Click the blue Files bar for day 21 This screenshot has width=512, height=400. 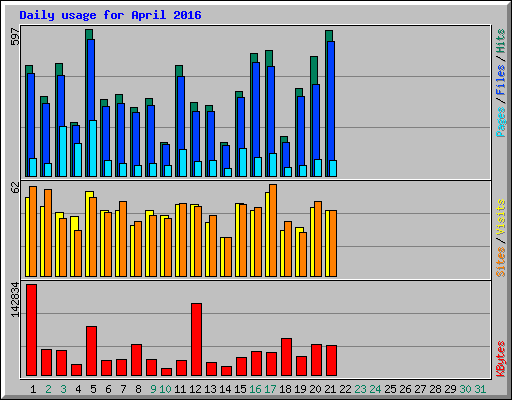click(x=331, y=101)
